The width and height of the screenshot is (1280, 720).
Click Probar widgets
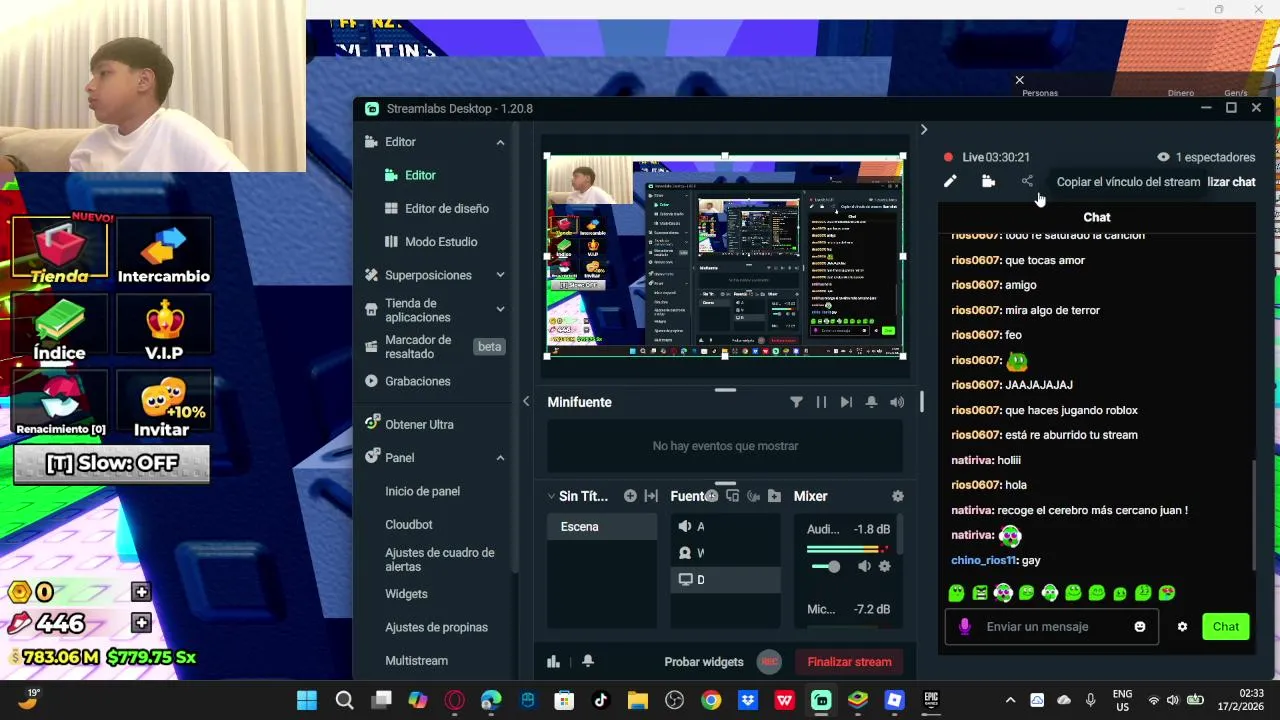click(704, 662)
